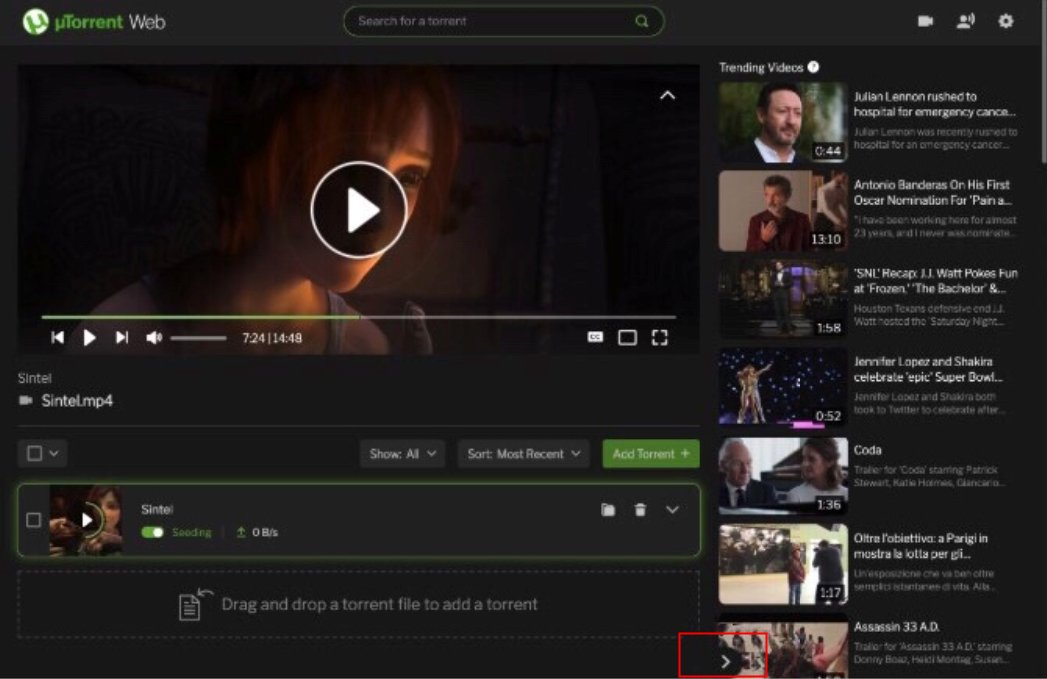Open the Jennifer Lopez and Shakira title
The width and height of the screenshot is (1047, 679).
click(928, 369)
